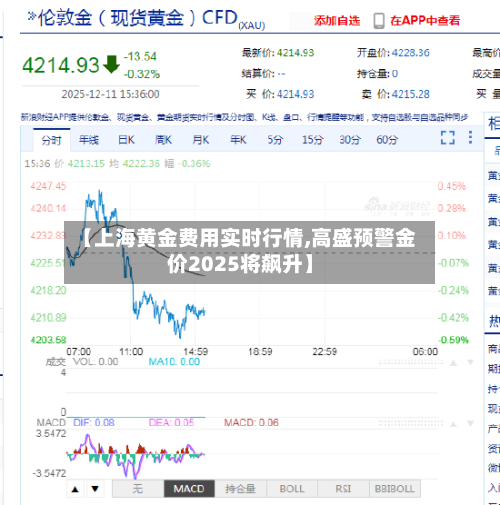Click the fullscreen expand chart icon
The width and height of the screenshot is (500, 505).
(447, 137)
